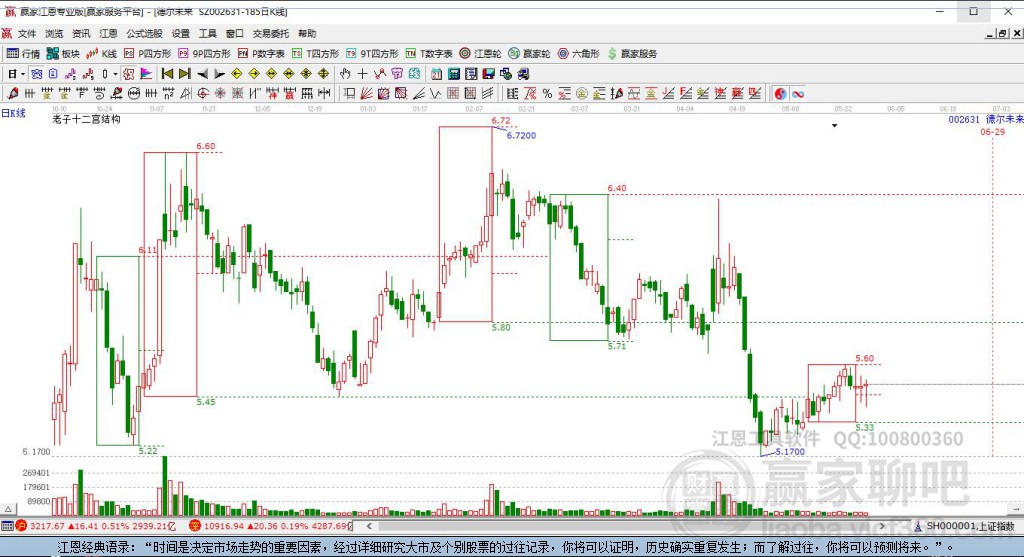Select the hand pan tool
The height and width of the screenshot is (557, 1024).
pyautogui.click(x=345, y=74)
